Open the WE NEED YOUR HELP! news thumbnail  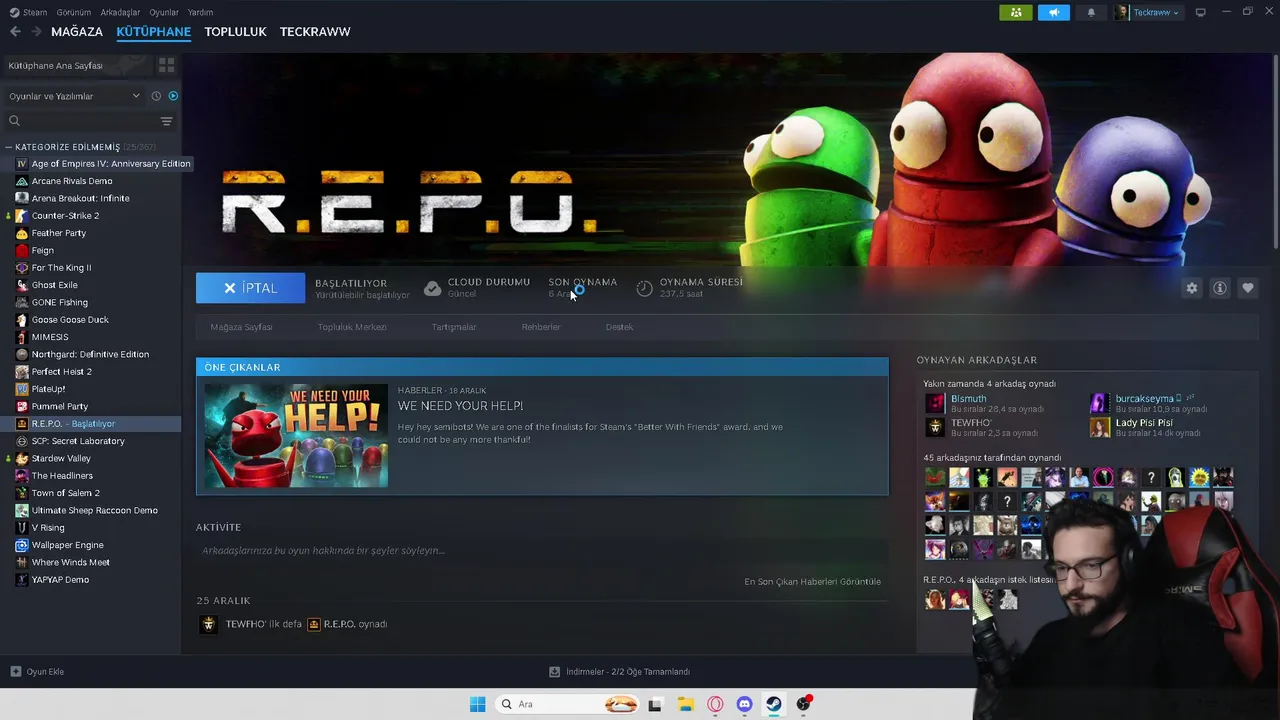point(296,435)
